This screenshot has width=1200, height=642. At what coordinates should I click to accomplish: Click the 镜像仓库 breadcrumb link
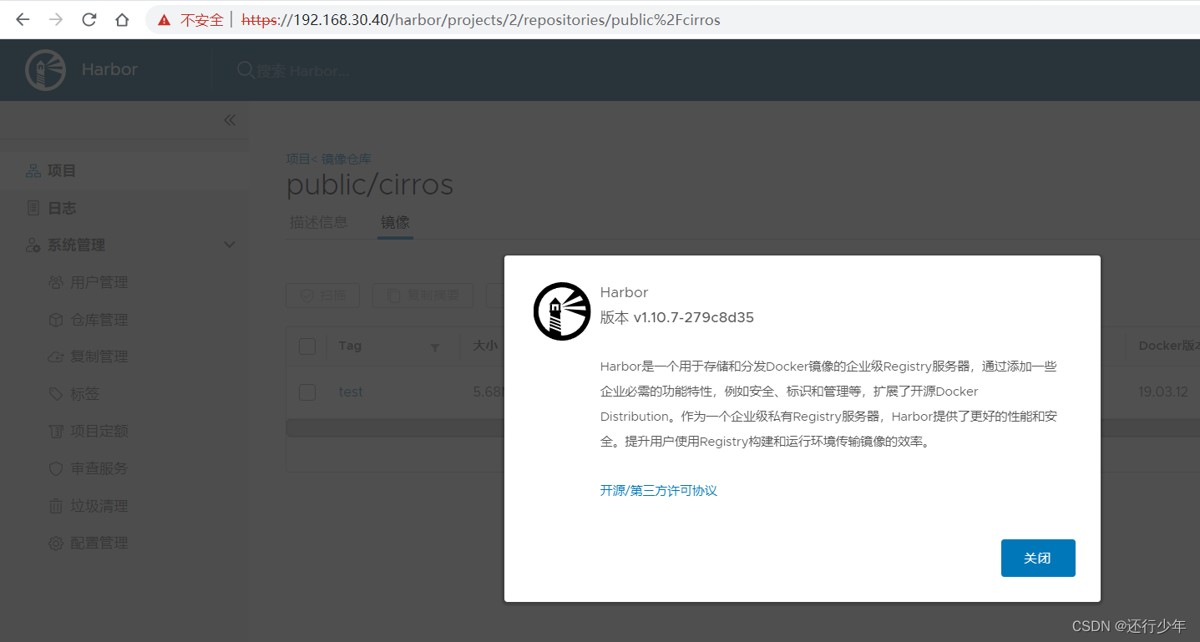(x=346, y=158)
